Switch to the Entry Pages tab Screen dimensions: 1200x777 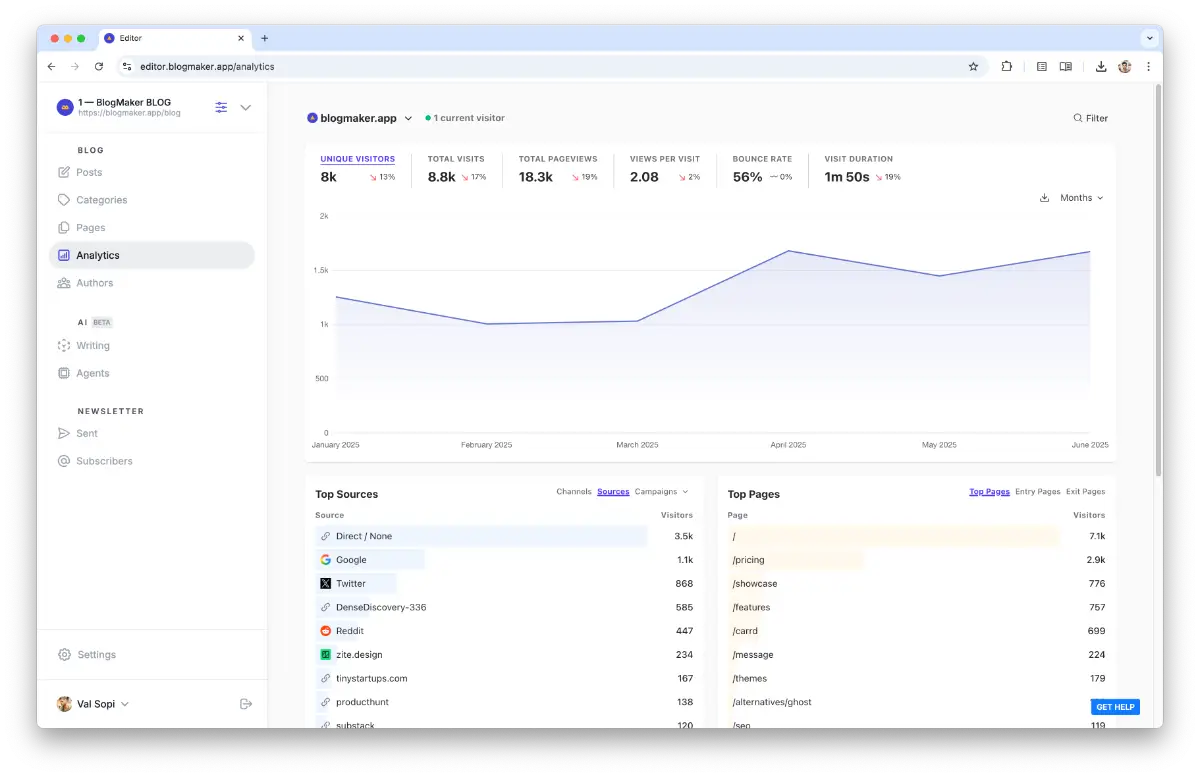click(1037, 492)
